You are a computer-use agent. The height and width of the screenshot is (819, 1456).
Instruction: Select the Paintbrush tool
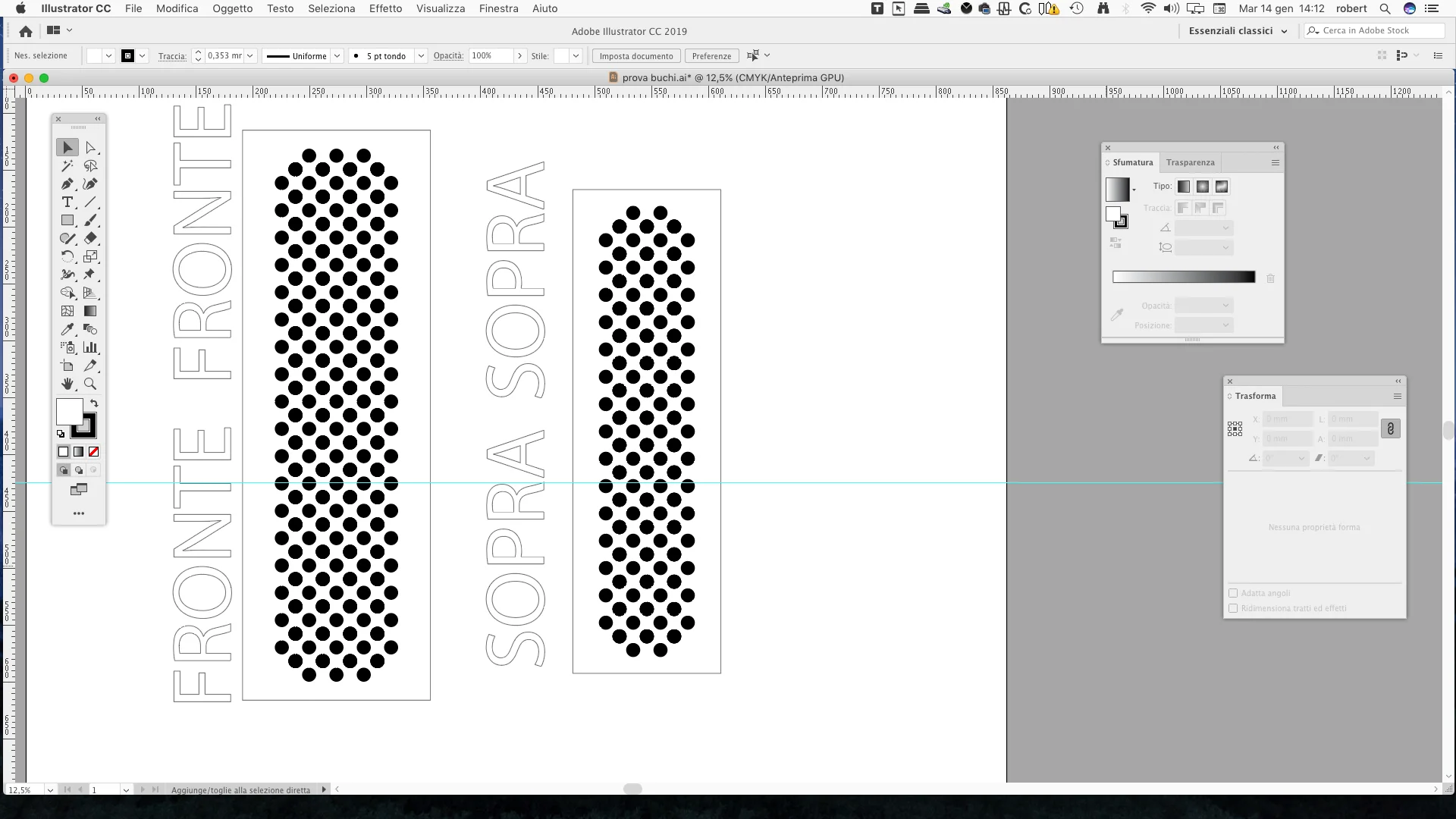coord(90,220)
